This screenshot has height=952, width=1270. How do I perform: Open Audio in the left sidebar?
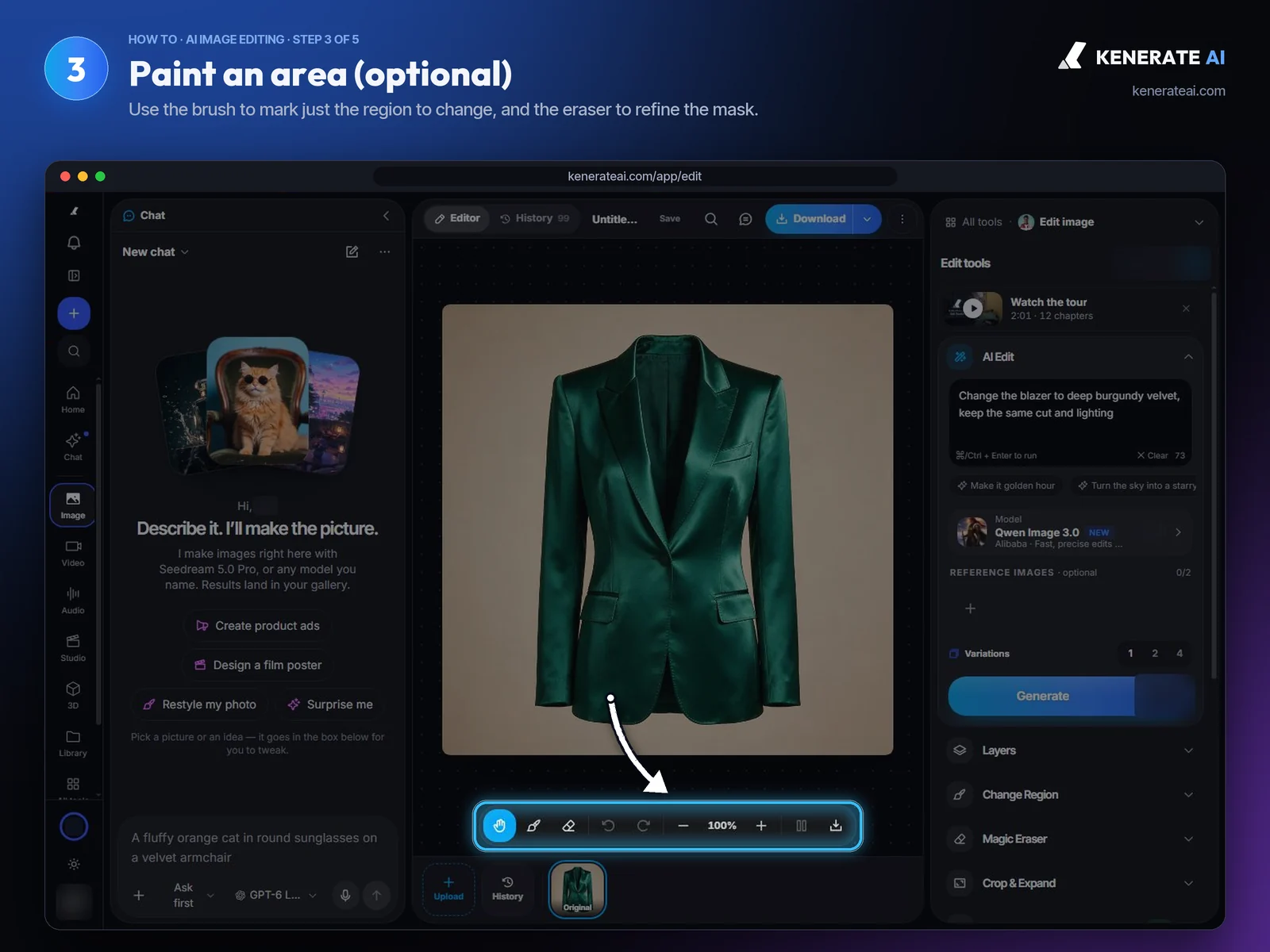(x=73, y=601)
